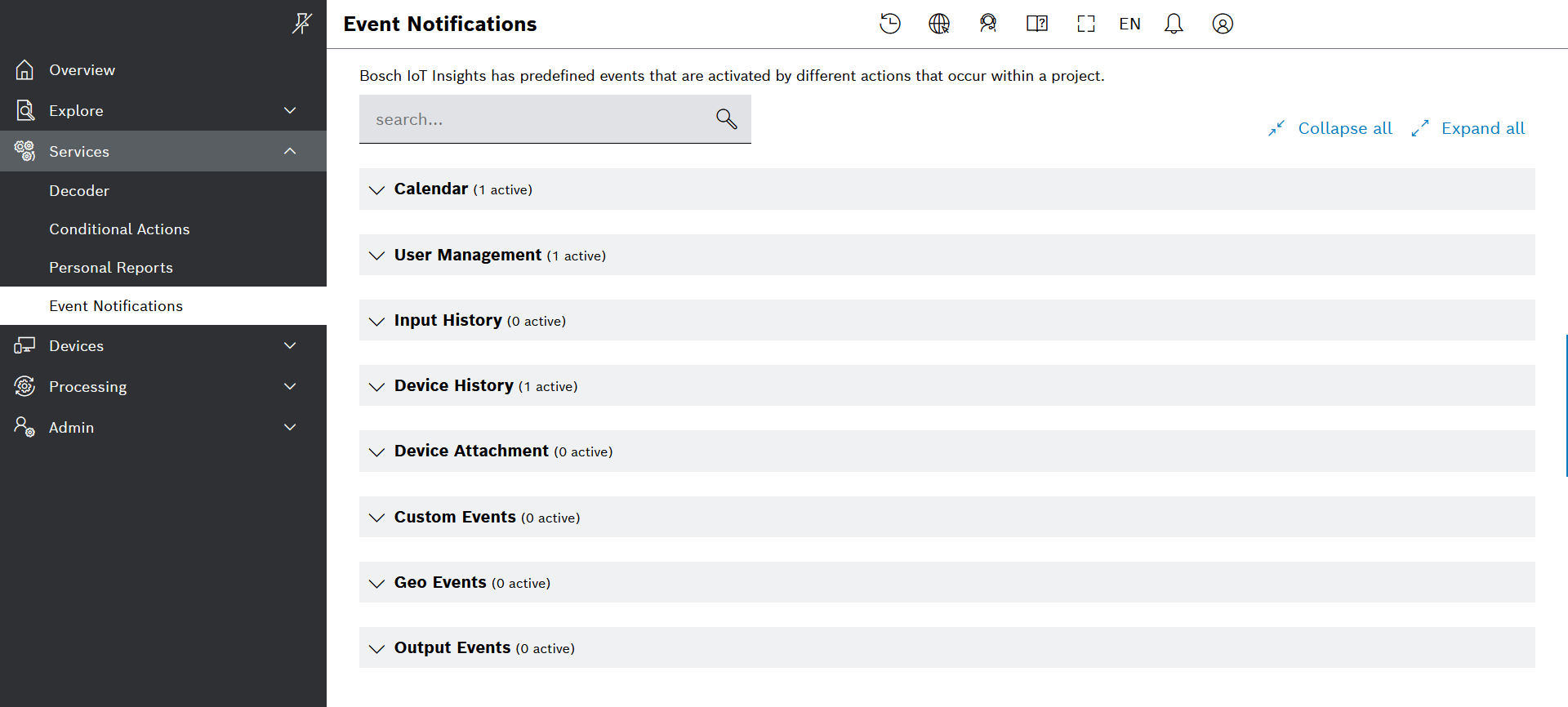1568x707 pixels.
Task: Open Conditional Actions in sidebar
Action: click(119, 229)
